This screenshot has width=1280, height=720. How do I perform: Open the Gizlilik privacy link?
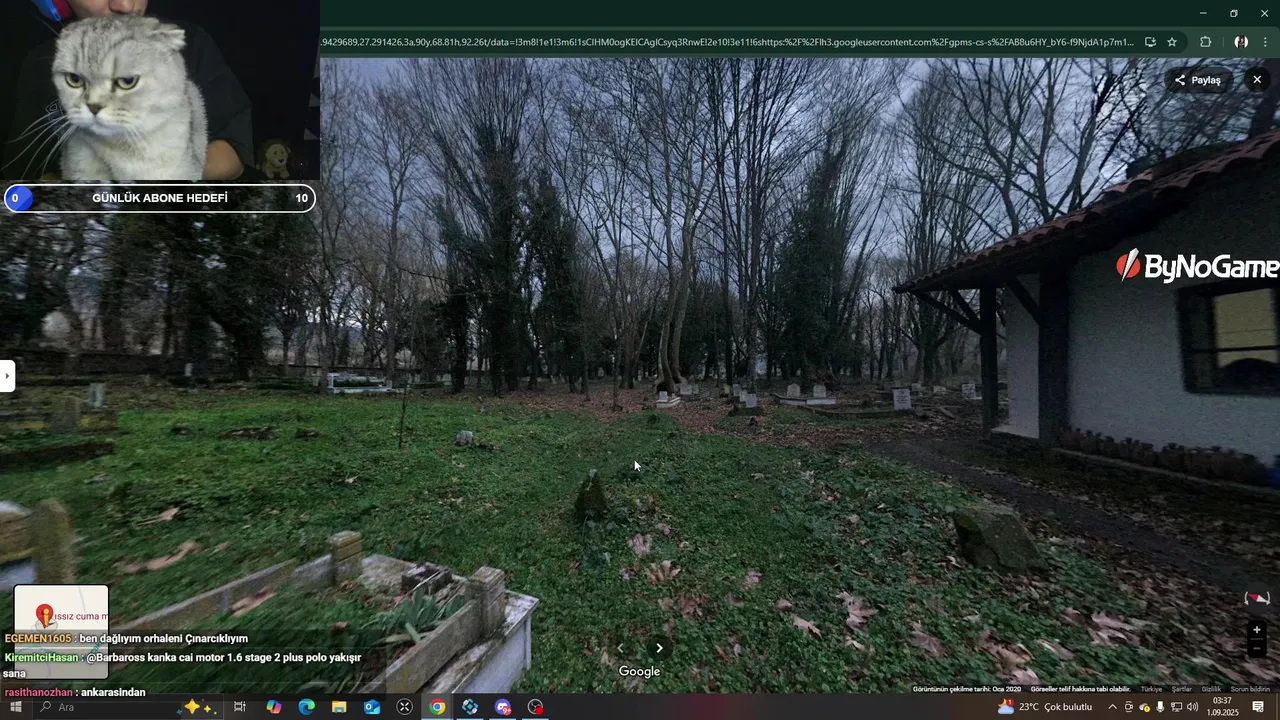1211,689
